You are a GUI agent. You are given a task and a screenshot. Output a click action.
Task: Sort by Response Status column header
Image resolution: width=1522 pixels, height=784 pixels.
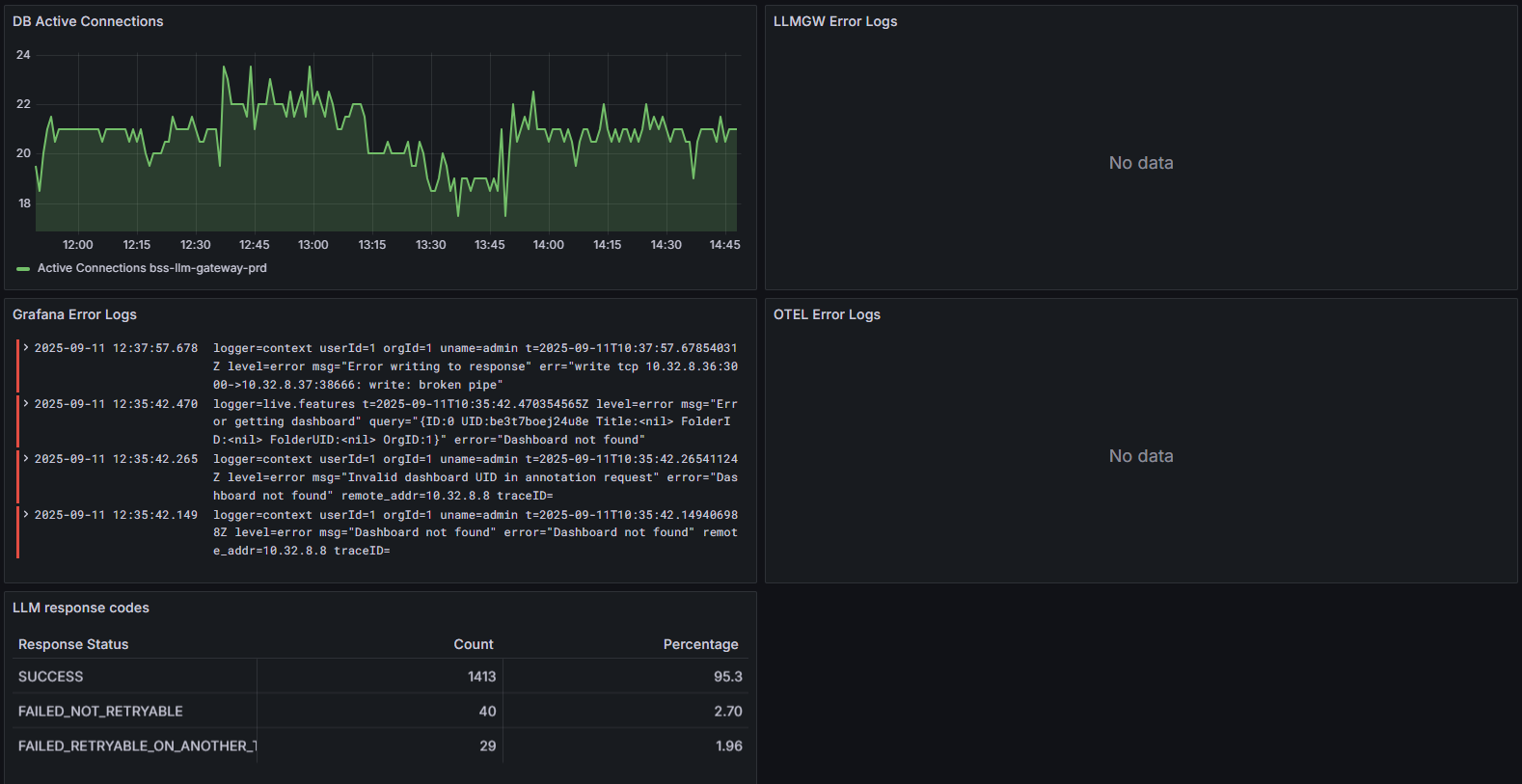coord(73,644)
